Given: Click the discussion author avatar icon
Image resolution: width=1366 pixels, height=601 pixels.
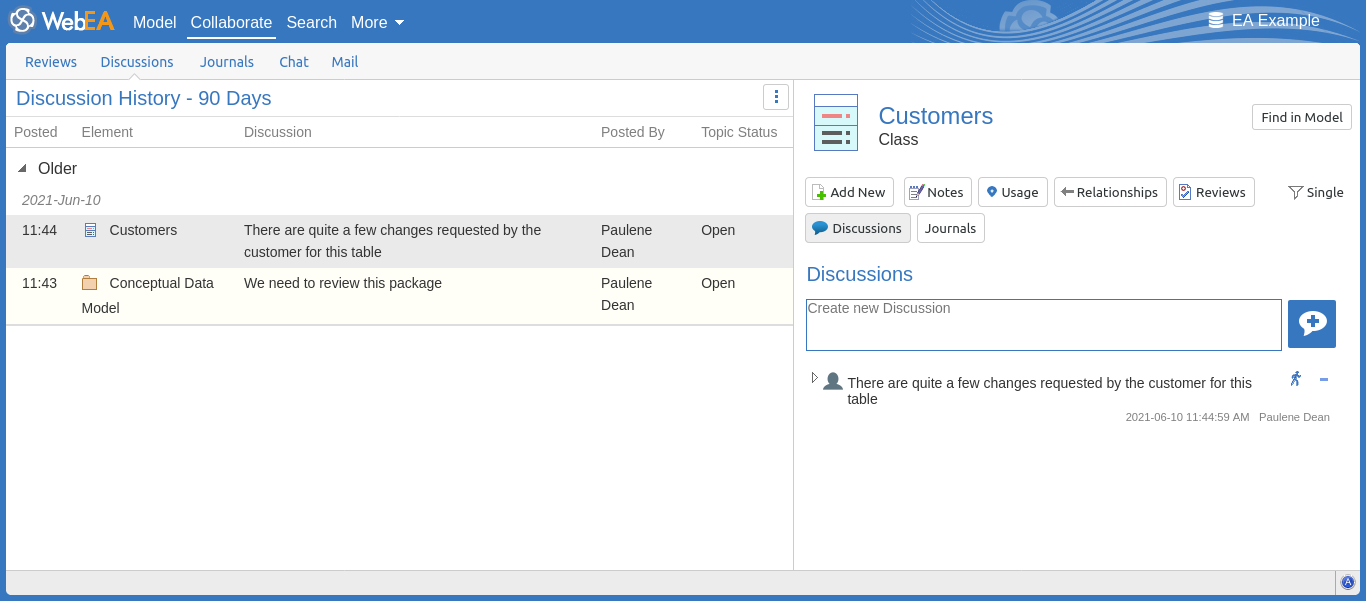Looking at the screenshot, I should pyautogui.click(x=832, y=381).
